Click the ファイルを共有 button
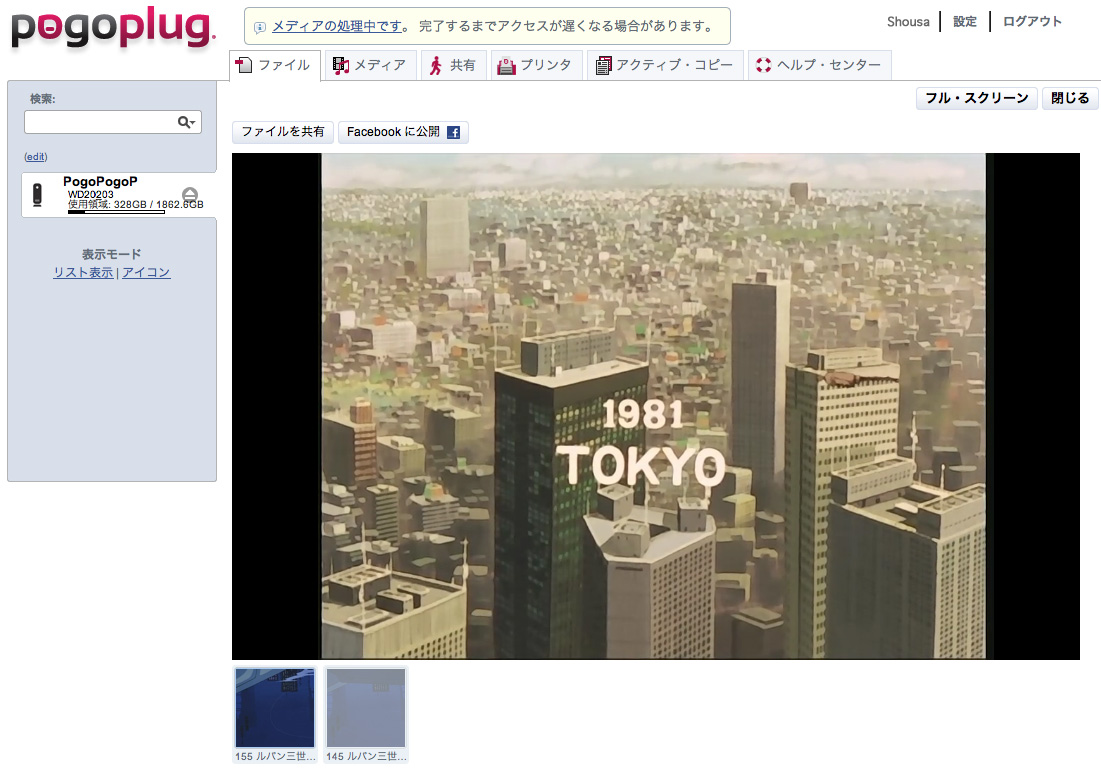Screen dimensions: 1101x773 pos(283,132)
